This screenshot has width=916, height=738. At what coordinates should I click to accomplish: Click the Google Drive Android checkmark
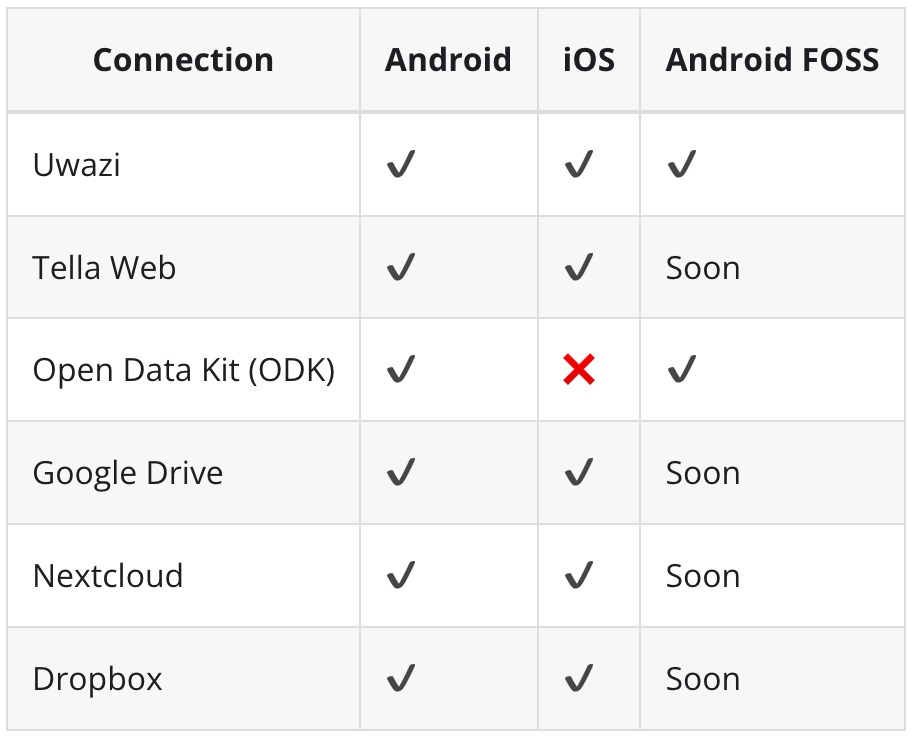(401, 472)
